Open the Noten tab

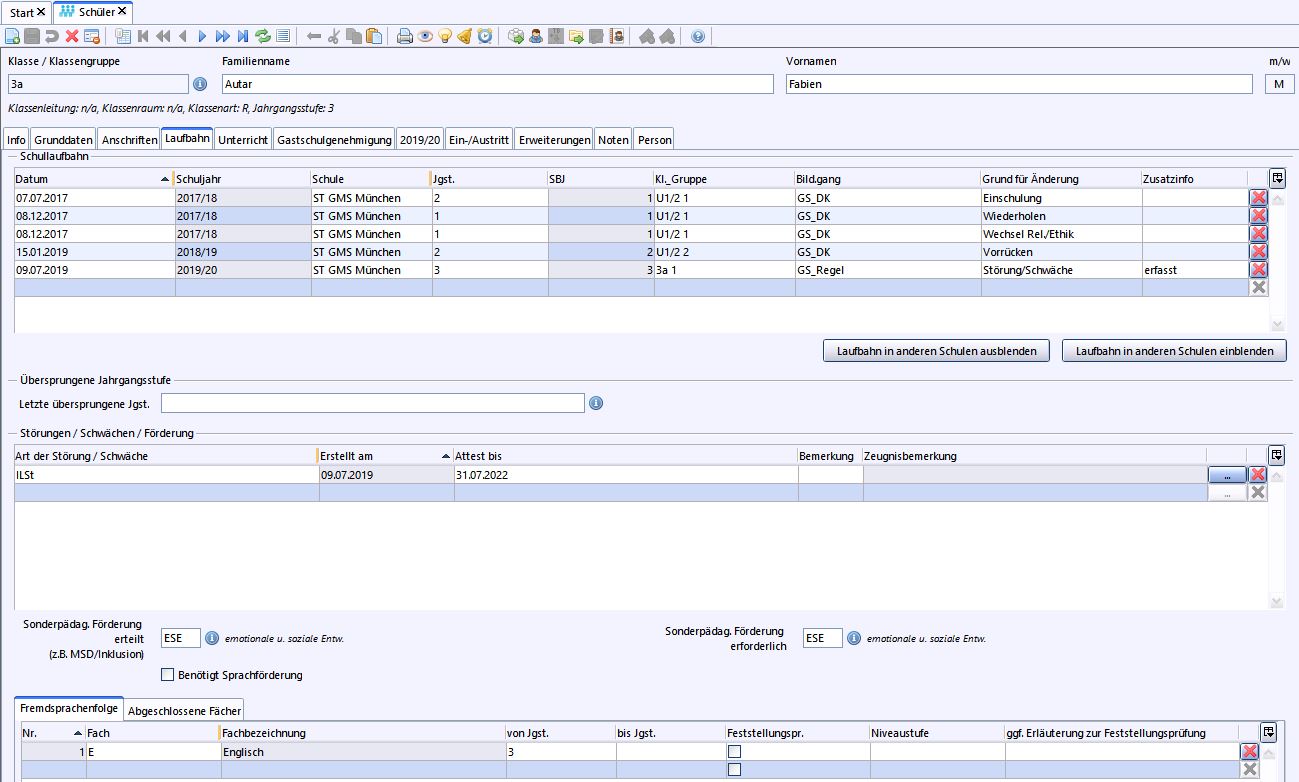click(x=613, y=140)
